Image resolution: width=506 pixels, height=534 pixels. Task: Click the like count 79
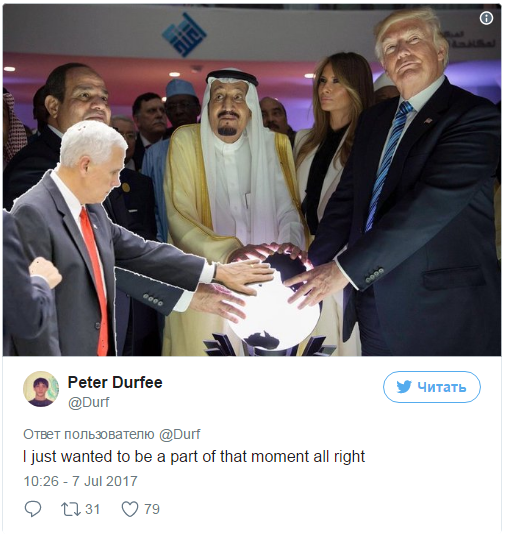(x=152, y=509)
